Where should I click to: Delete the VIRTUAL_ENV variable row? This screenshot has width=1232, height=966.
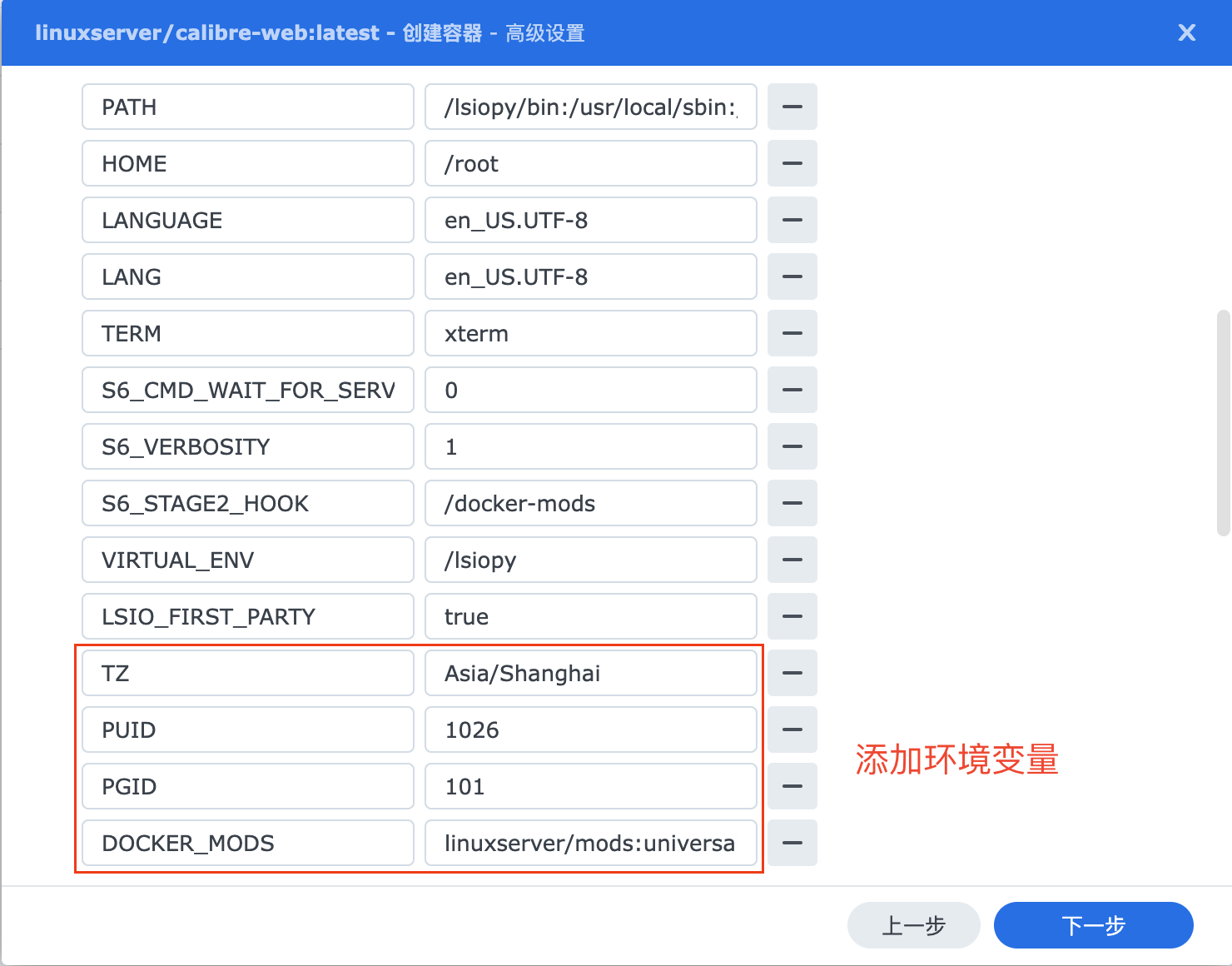coord(792,560)
